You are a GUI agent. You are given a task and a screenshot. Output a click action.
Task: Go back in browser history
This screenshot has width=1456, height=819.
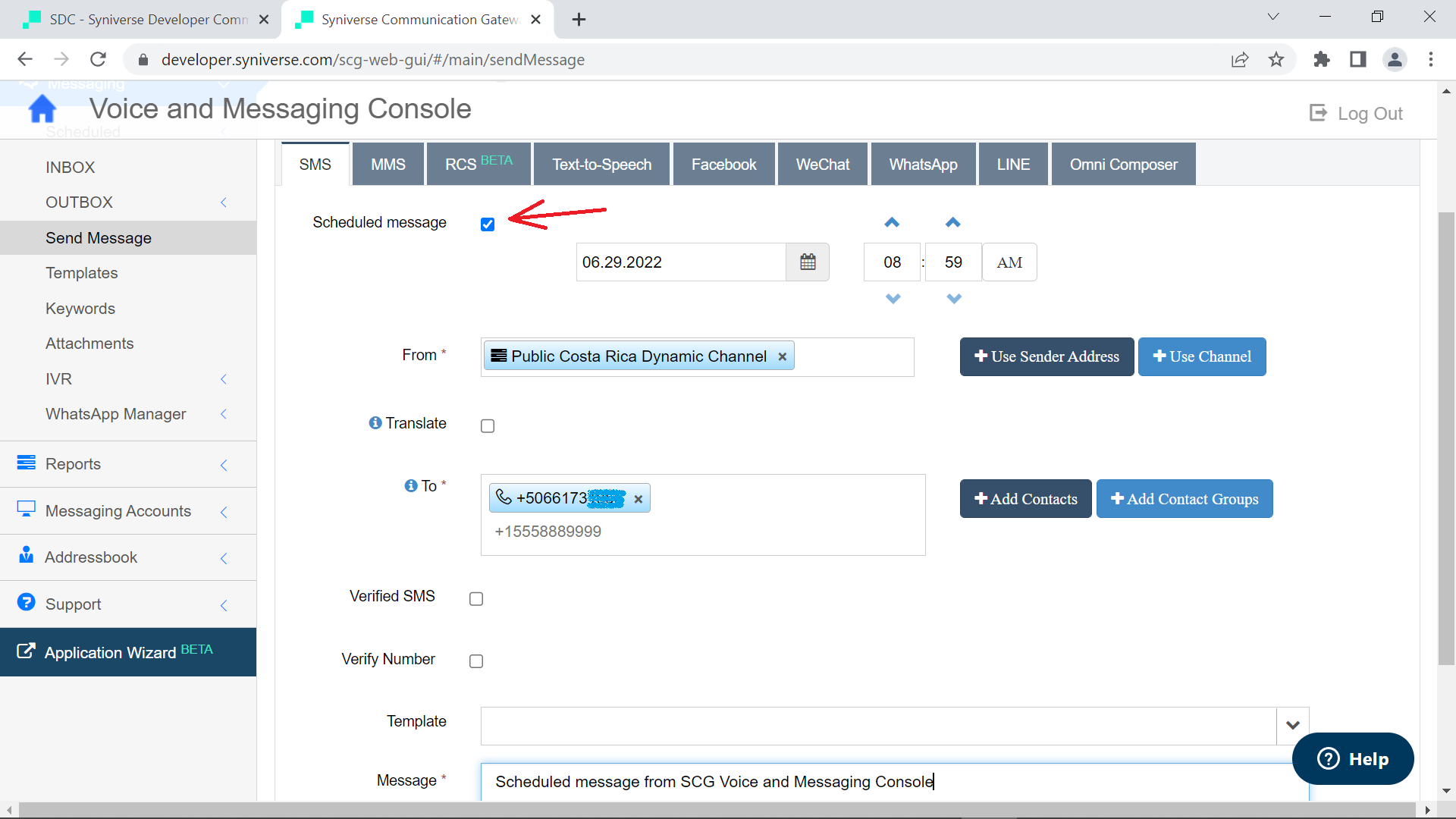(25, 59)
